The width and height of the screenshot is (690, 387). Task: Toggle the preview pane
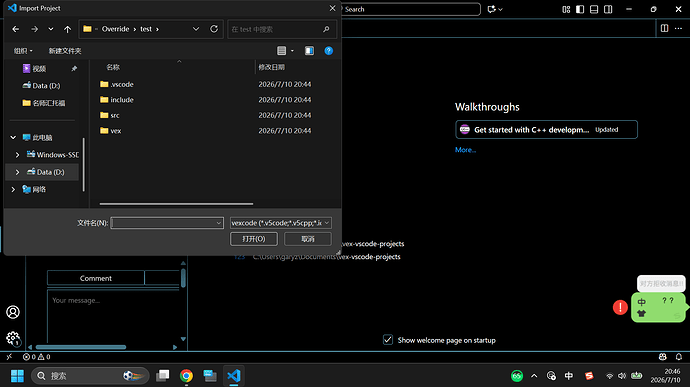(x=309, y=51)
